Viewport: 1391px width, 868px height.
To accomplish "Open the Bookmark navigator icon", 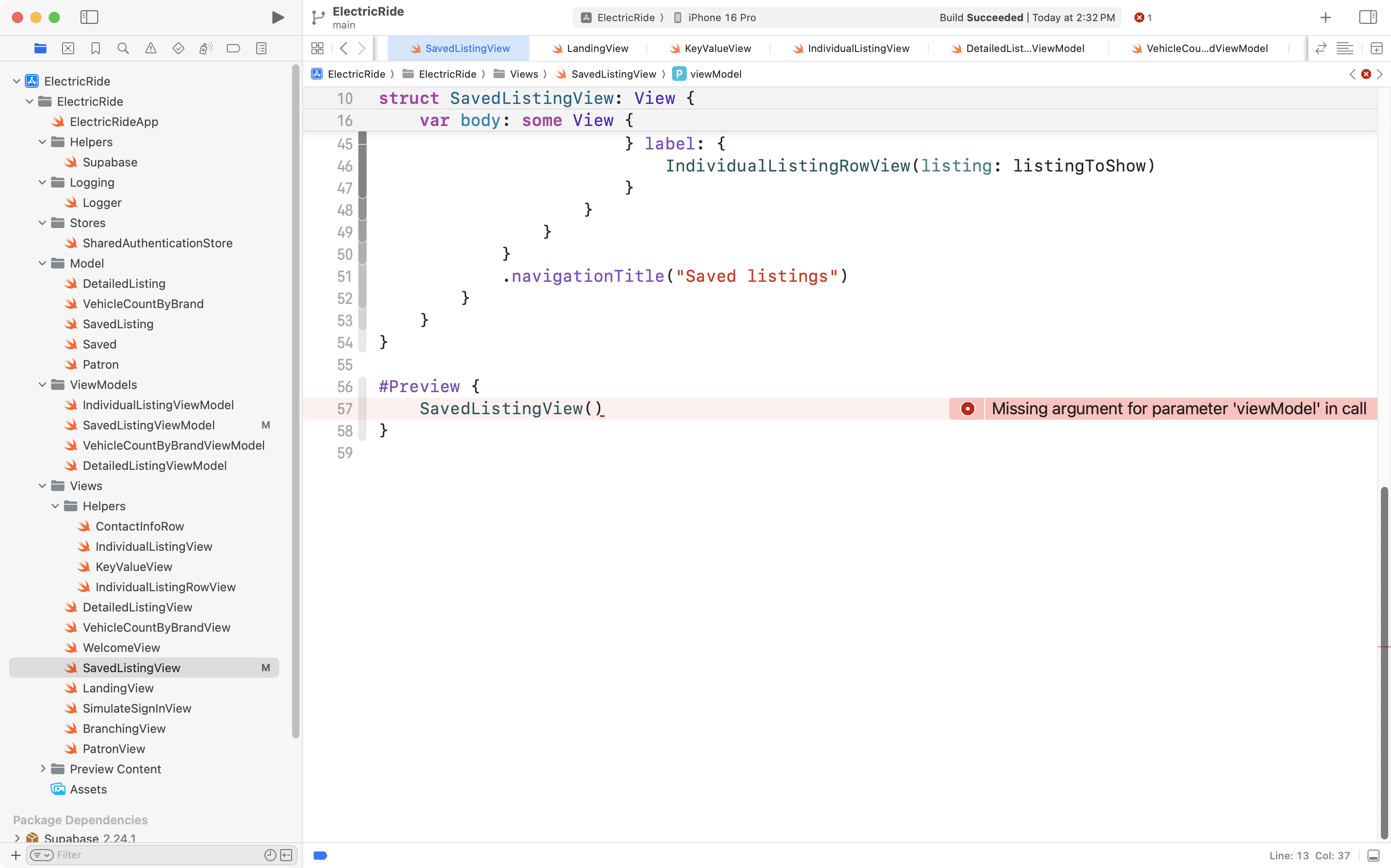I will click(95, 48).
